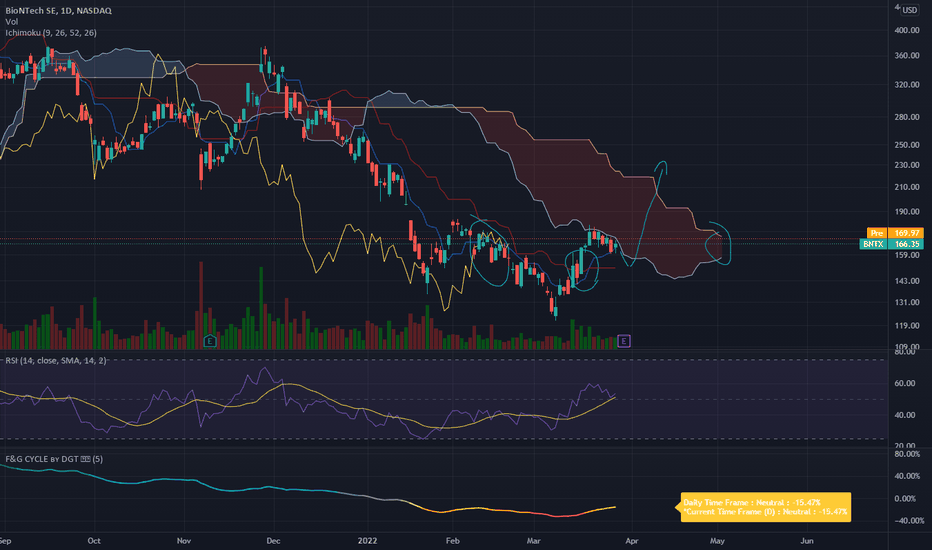Click the 320.00 price scale value
Screen dimensions: 932x550
click(x=907, y=84)
